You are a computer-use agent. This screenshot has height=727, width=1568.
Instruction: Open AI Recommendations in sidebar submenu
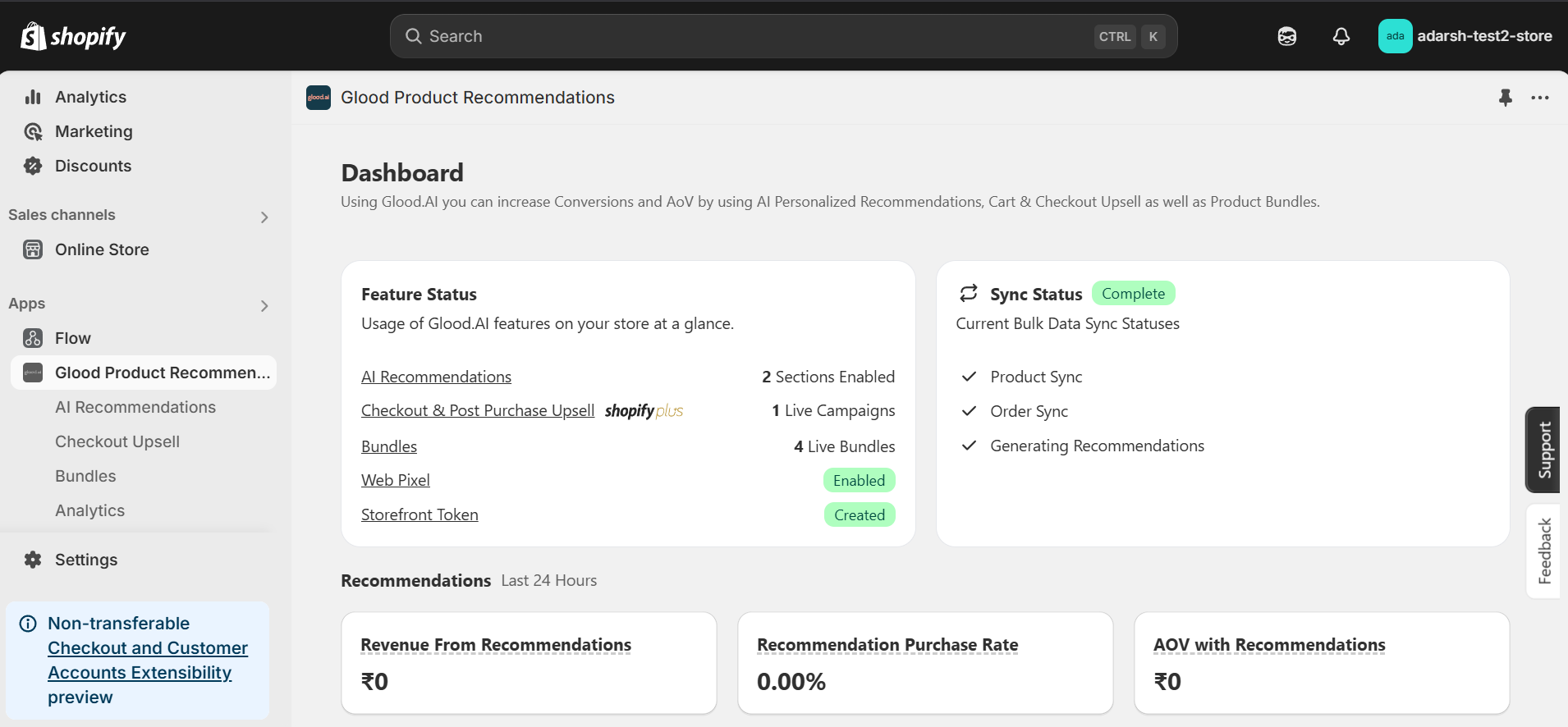click(x=135, y=407)
